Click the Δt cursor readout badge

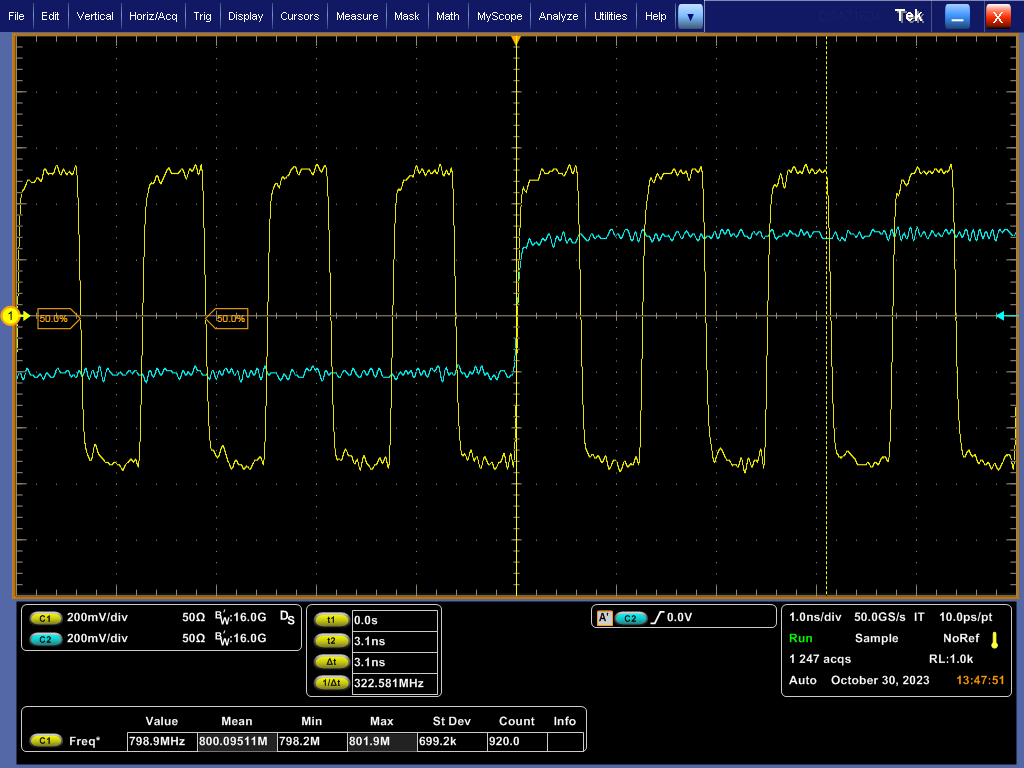(x=331, y=662)
